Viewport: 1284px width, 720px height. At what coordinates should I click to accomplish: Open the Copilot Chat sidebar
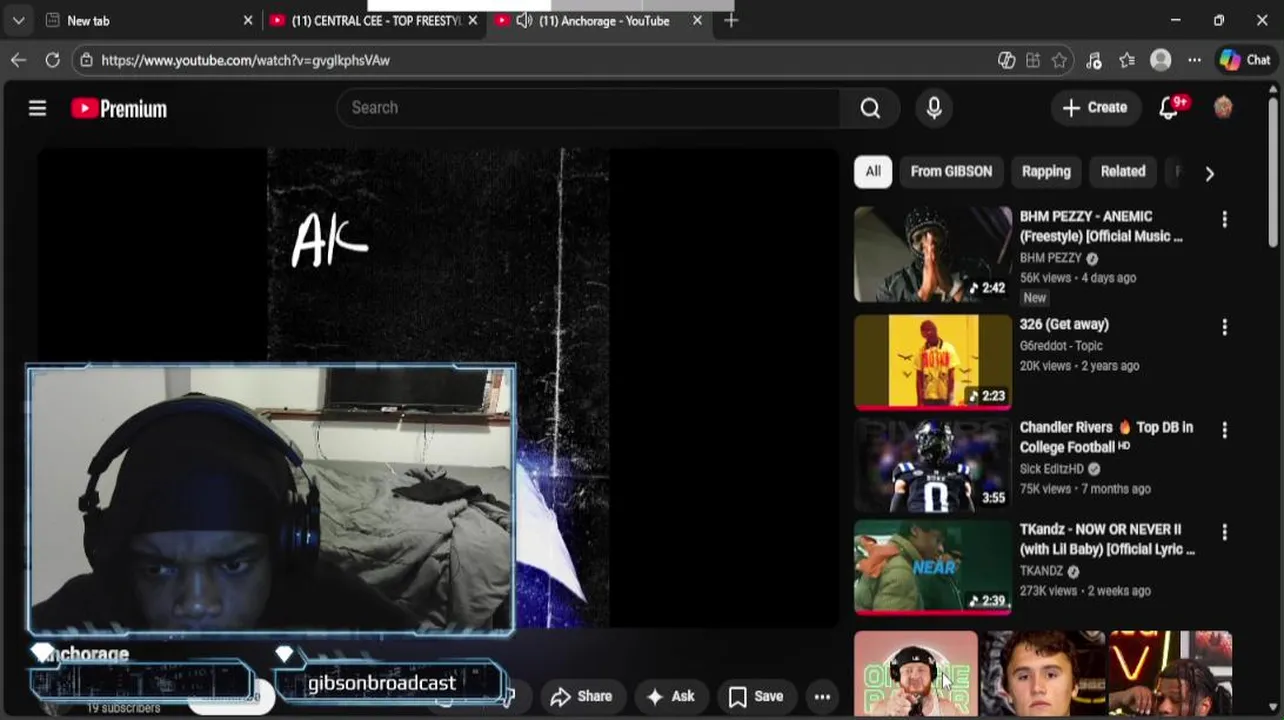[x=1245, y=60]
